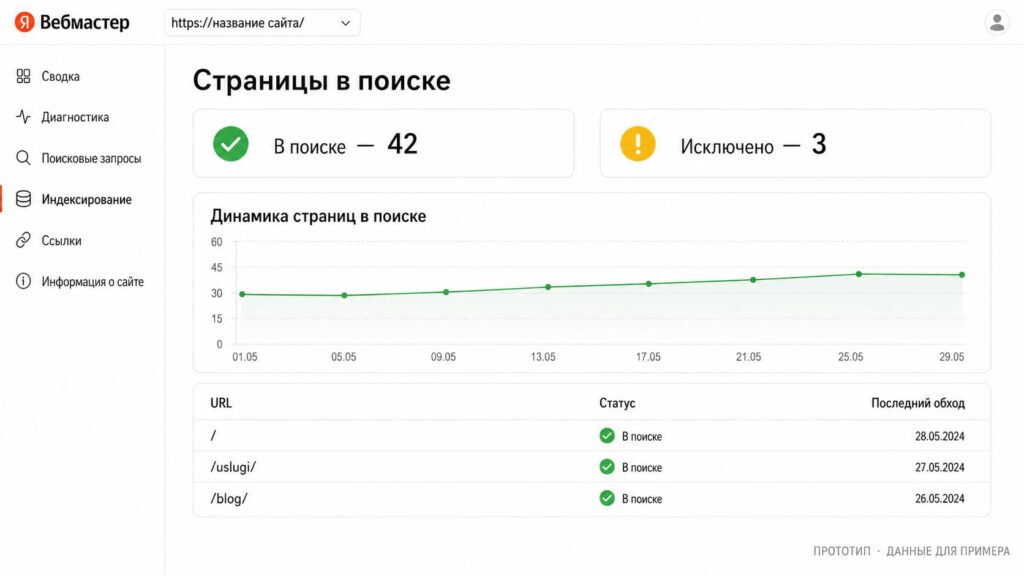
Task: Select the 01.05 chart data point
Action: pyautogui.click(x=242, y=295)
